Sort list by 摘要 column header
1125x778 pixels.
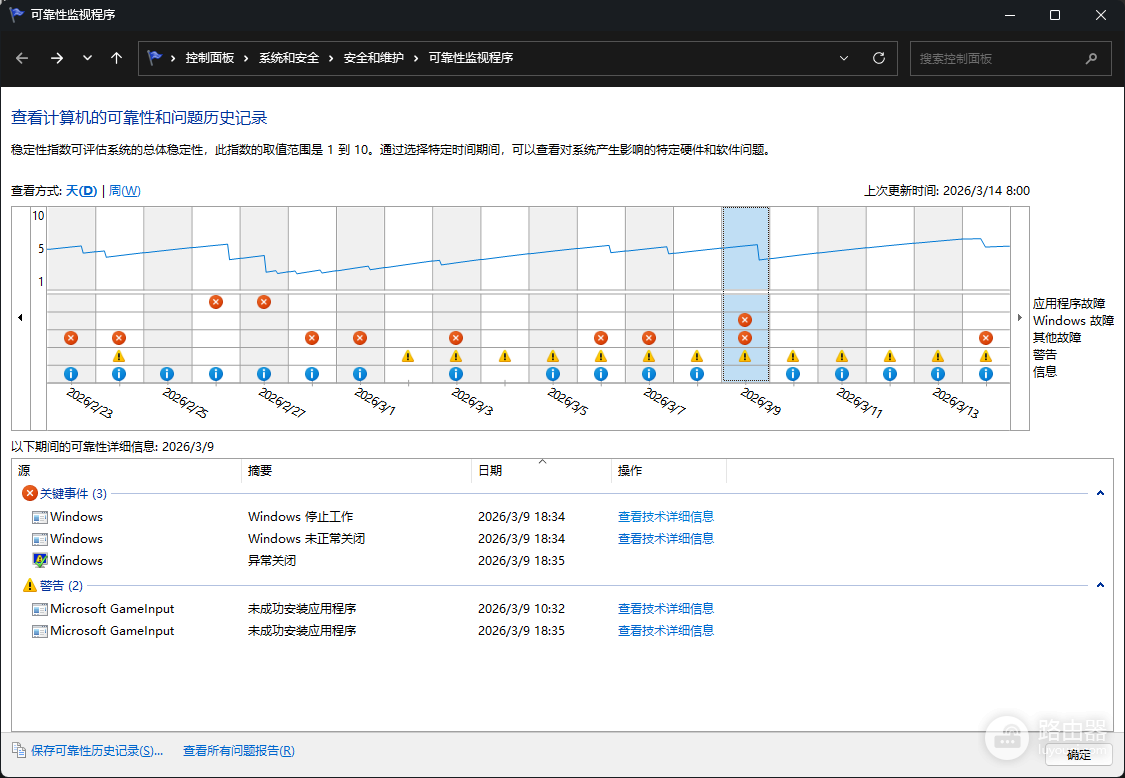[357, 471]
